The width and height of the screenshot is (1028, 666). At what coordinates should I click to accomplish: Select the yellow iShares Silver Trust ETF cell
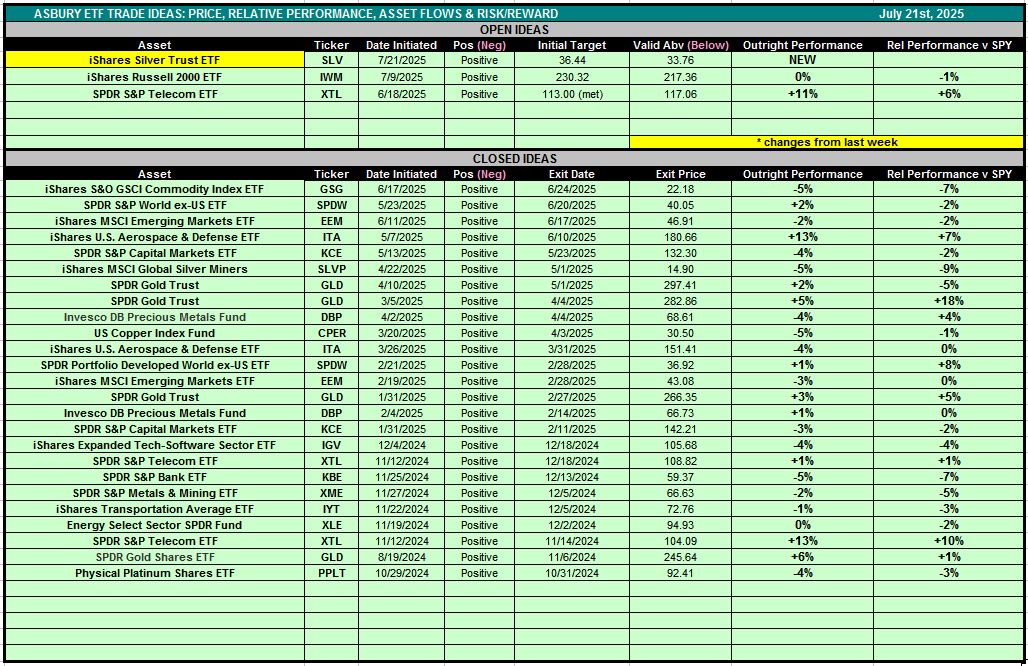click(x=154, y=61)
